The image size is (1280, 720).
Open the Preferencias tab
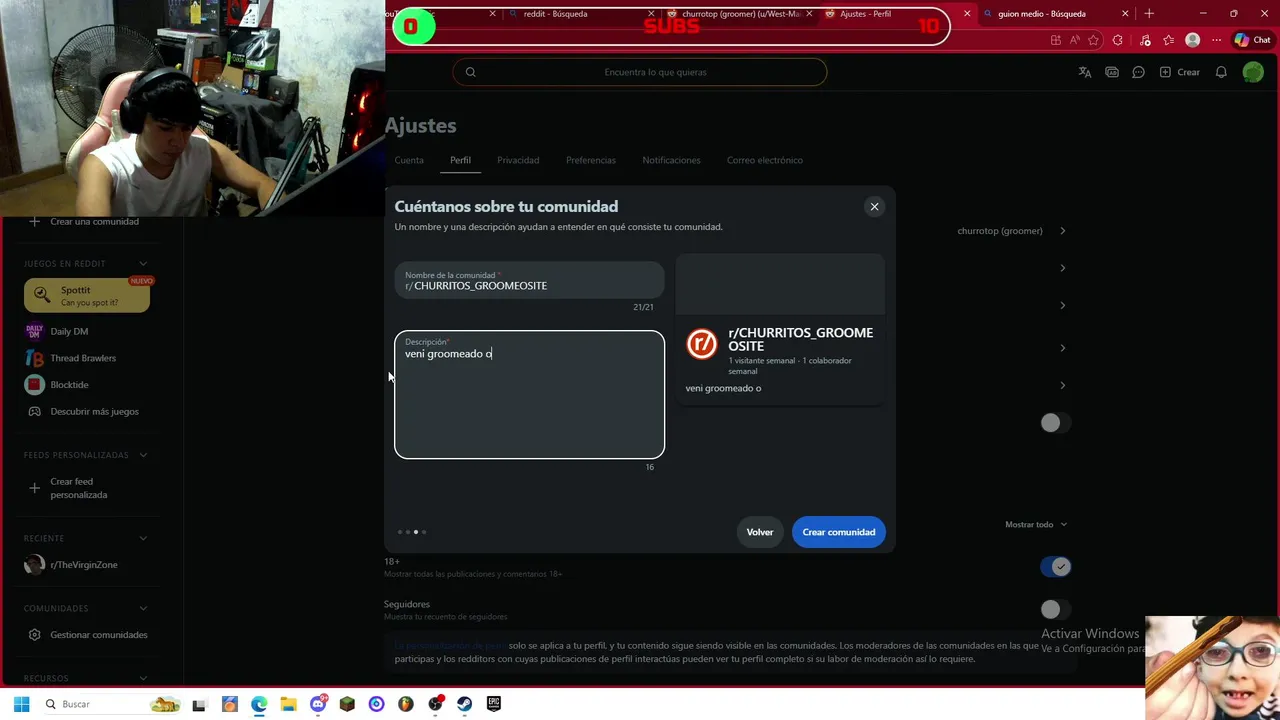click(591, 160)
